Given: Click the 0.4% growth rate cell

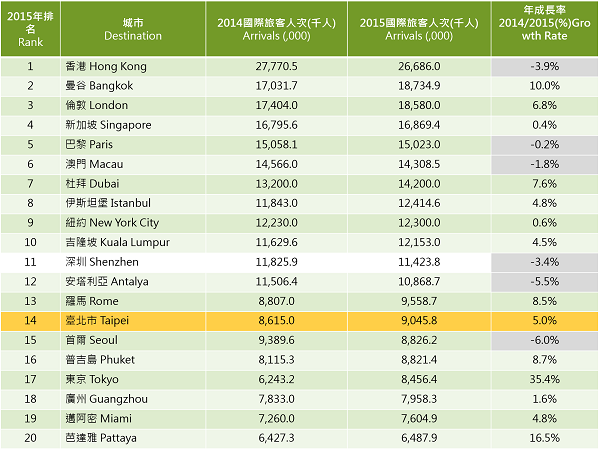Looking at the screenshot, I should (545, 125).
